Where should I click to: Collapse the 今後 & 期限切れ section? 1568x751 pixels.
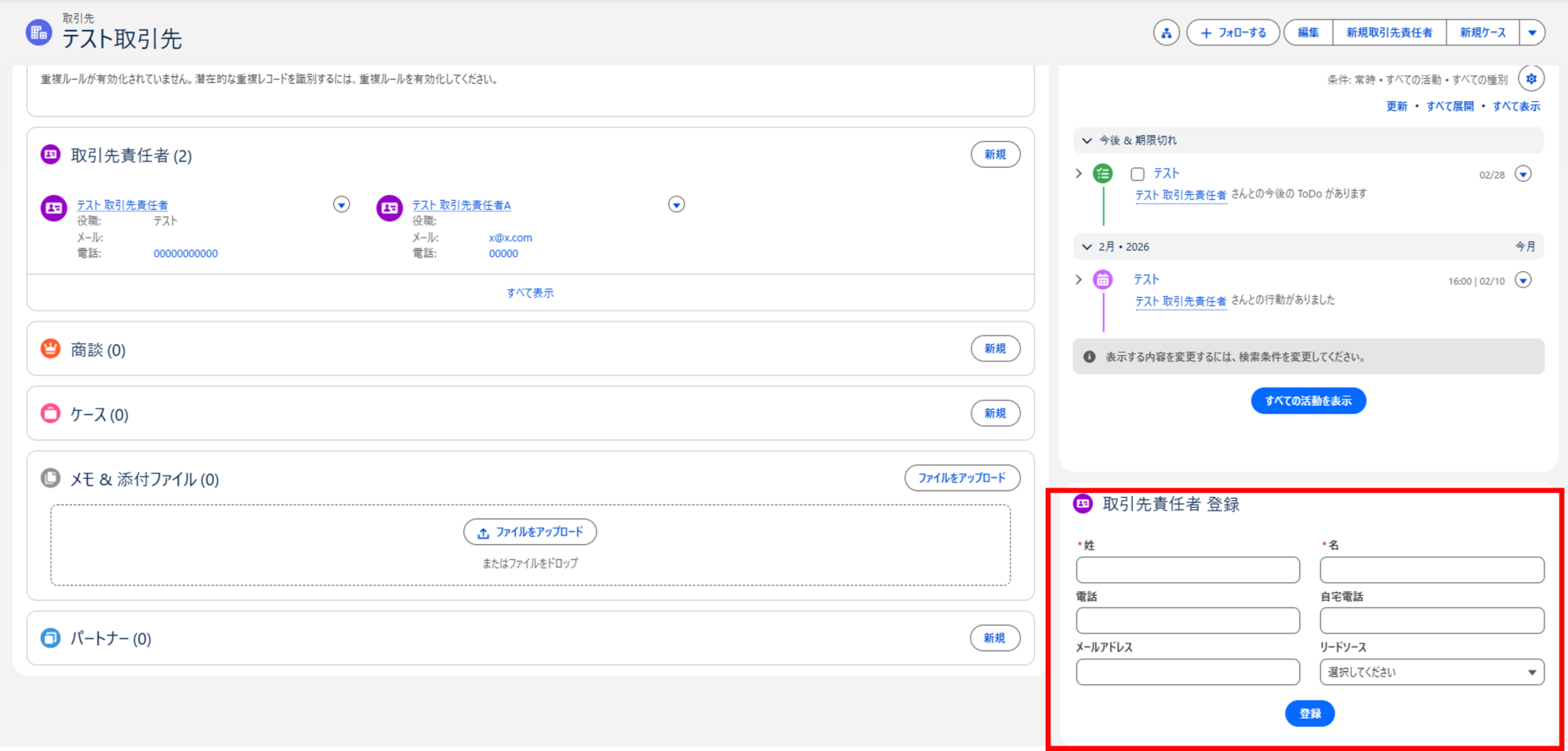tap(1087, 140)
